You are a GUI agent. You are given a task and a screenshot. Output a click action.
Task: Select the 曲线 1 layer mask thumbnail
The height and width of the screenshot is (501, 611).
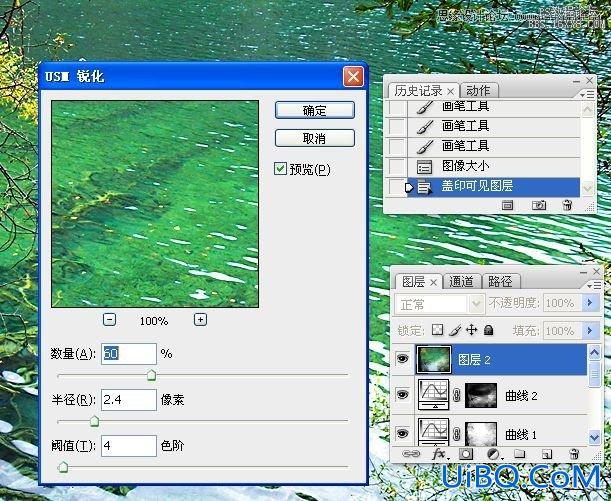481,434
